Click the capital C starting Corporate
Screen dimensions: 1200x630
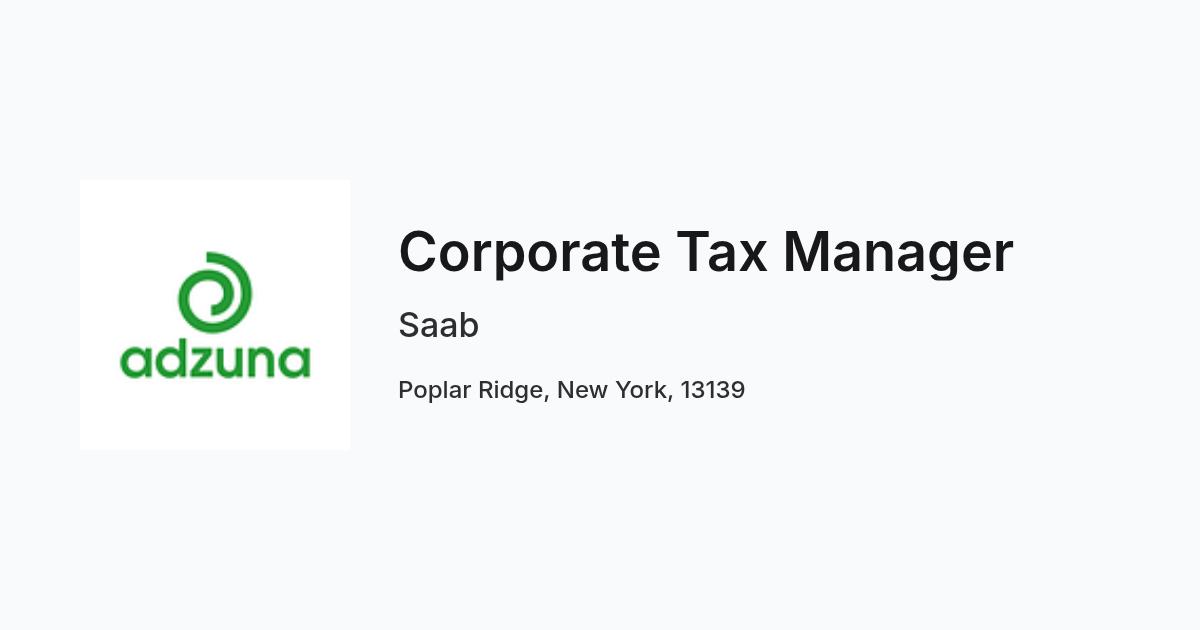click(419, 252)
